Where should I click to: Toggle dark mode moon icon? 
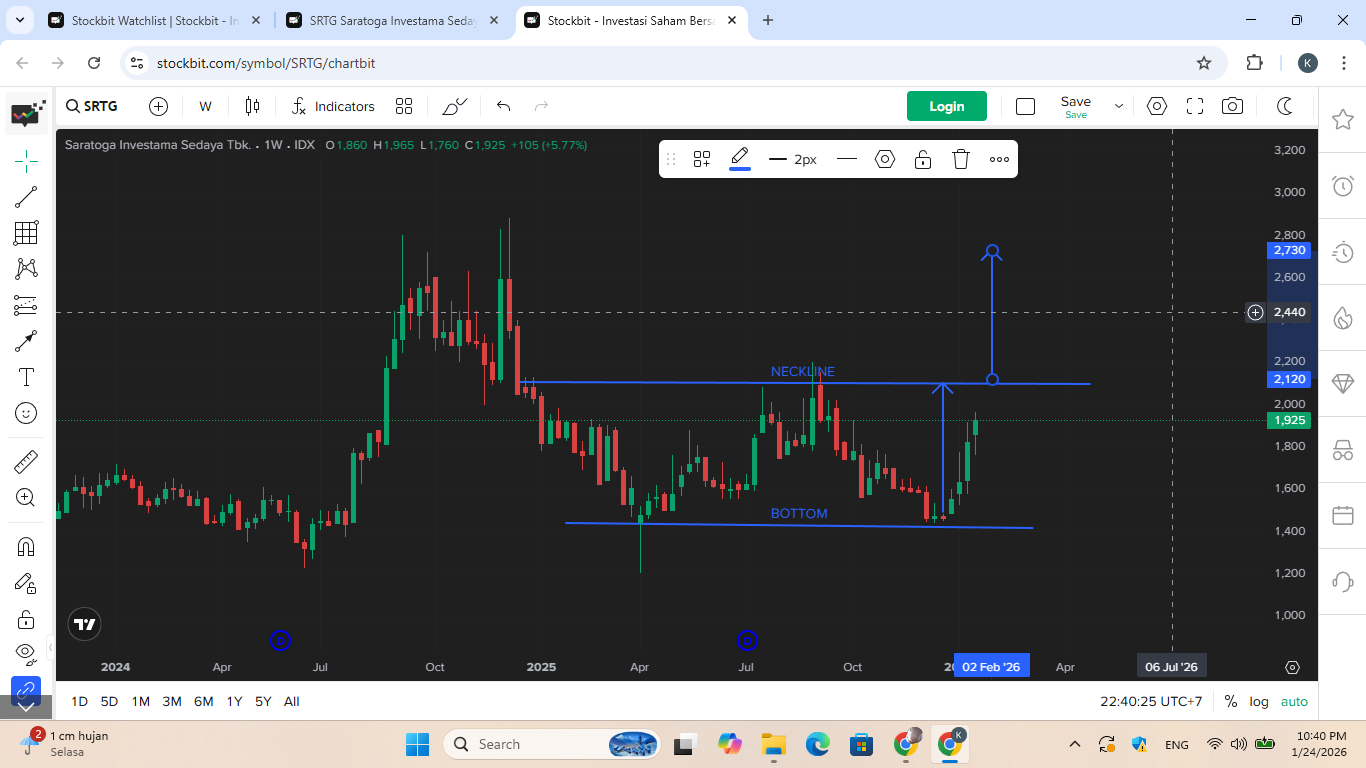coord(1286,106)
